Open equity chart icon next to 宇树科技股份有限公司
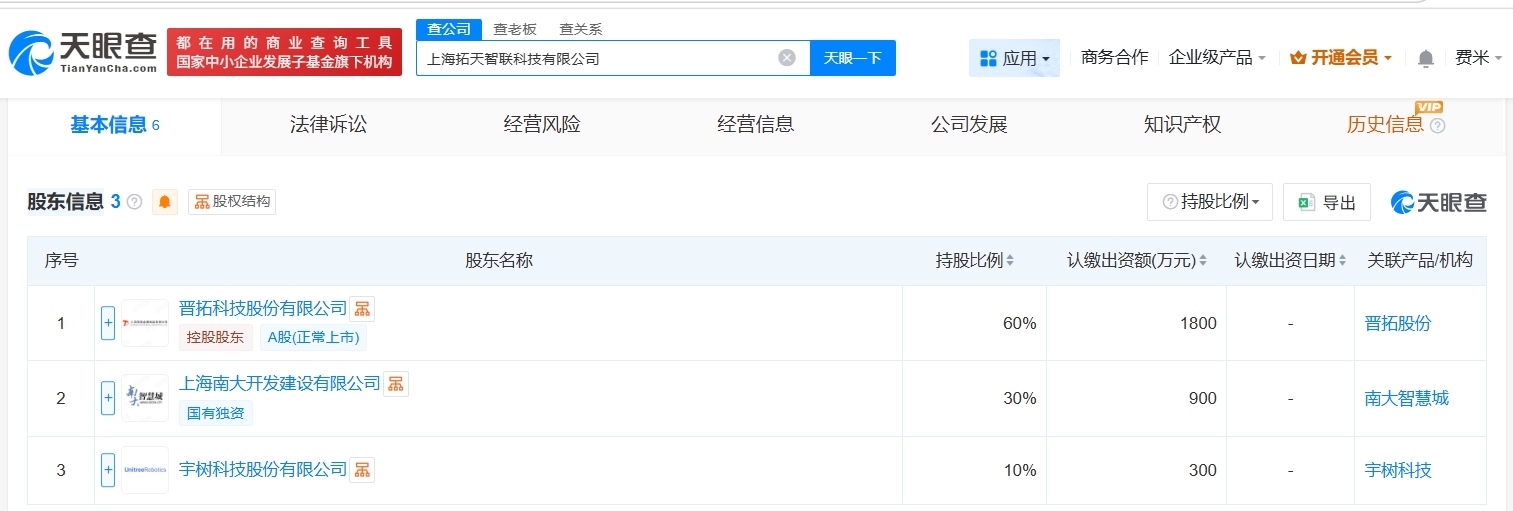The height and width of the screenshot is (511, 1513). 362,469
